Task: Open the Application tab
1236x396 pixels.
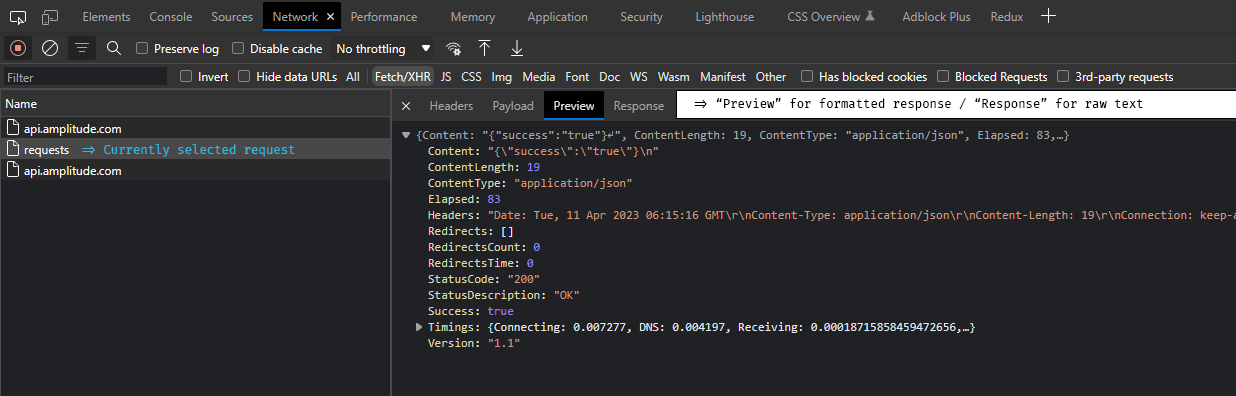Action: [557, 17]
